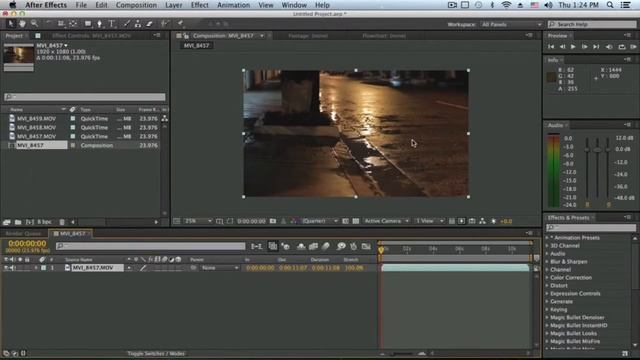Toggle Pixel Aspect Ratio Correction

[451, 221]
